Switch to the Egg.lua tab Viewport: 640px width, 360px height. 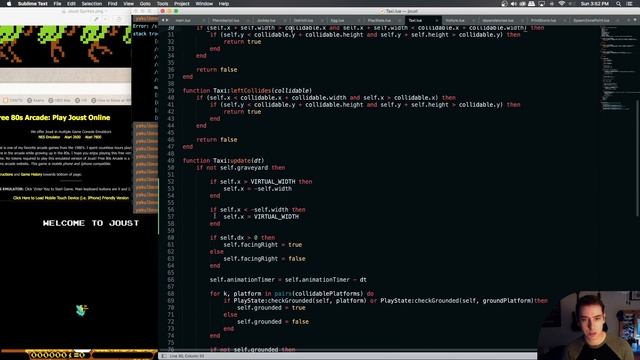(338, 20)
